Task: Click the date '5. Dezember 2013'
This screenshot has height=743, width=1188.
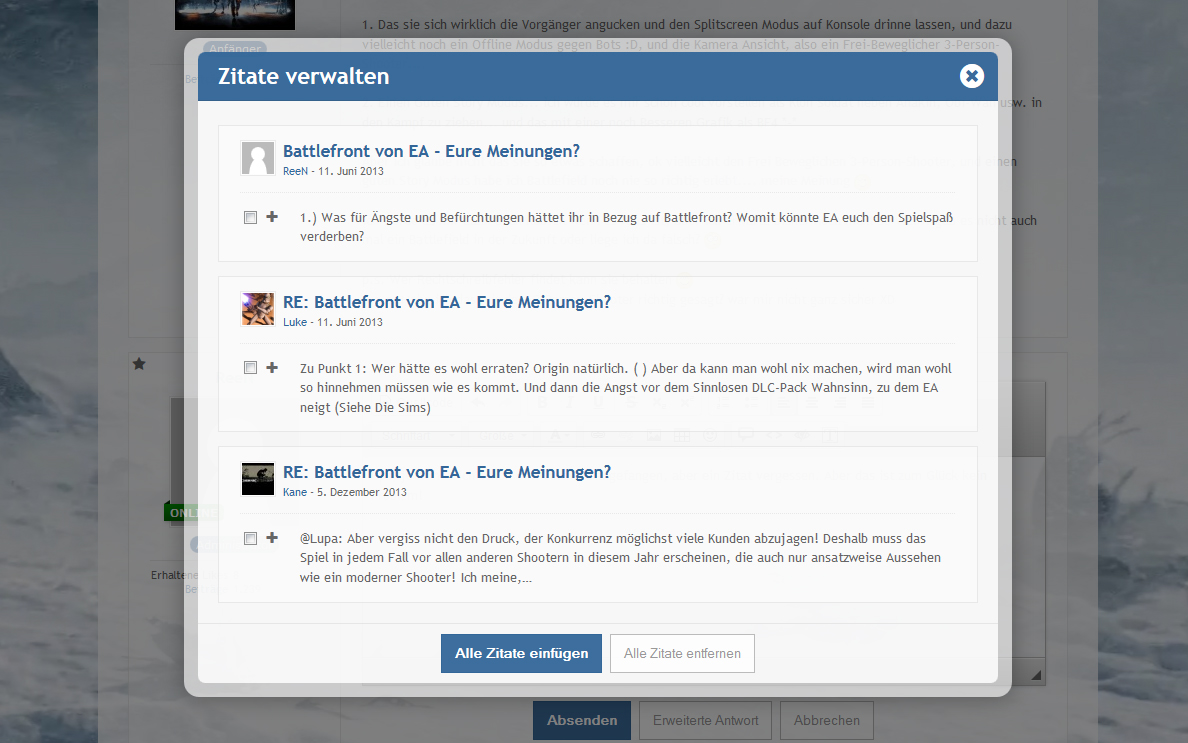Action: [361, 492]
